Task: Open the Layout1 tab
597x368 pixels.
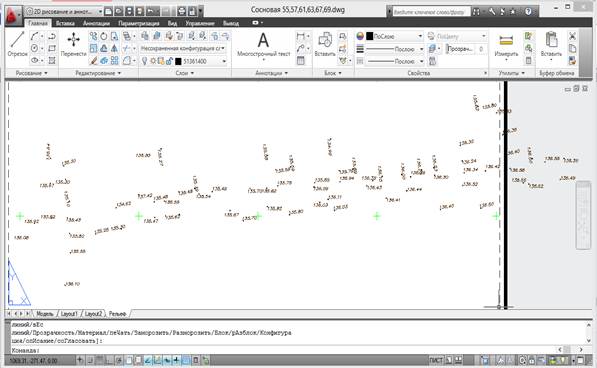Action: pyautogui.click(x=69, y=314)
